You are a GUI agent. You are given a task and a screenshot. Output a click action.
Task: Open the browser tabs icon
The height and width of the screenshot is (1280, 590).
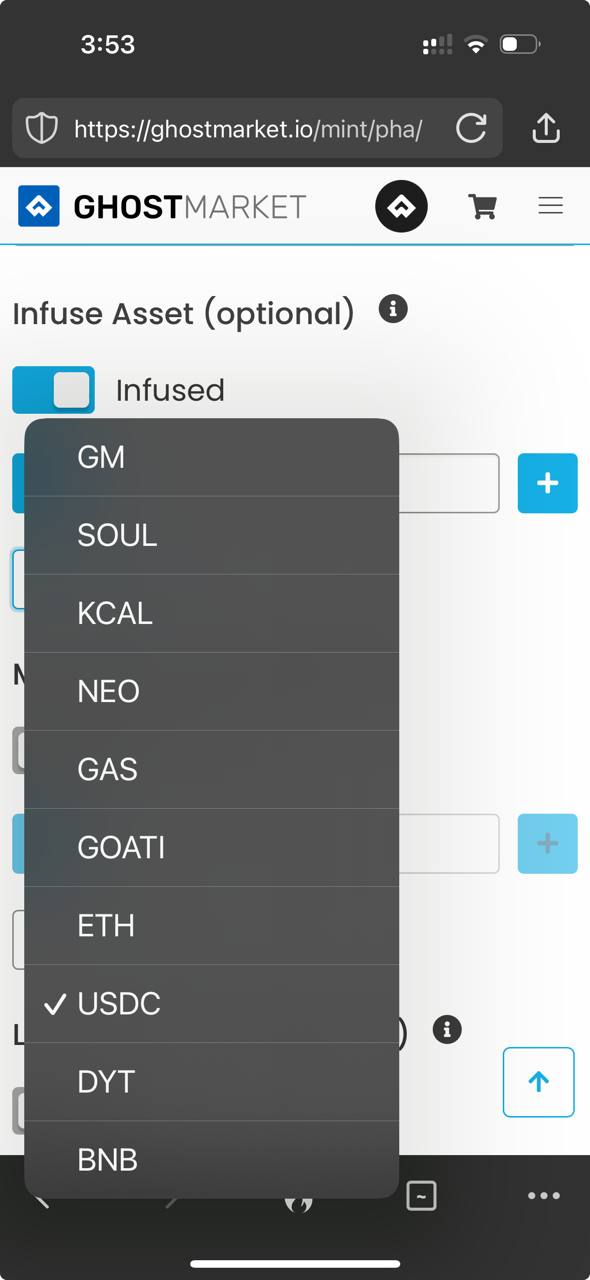(421, 1195)
